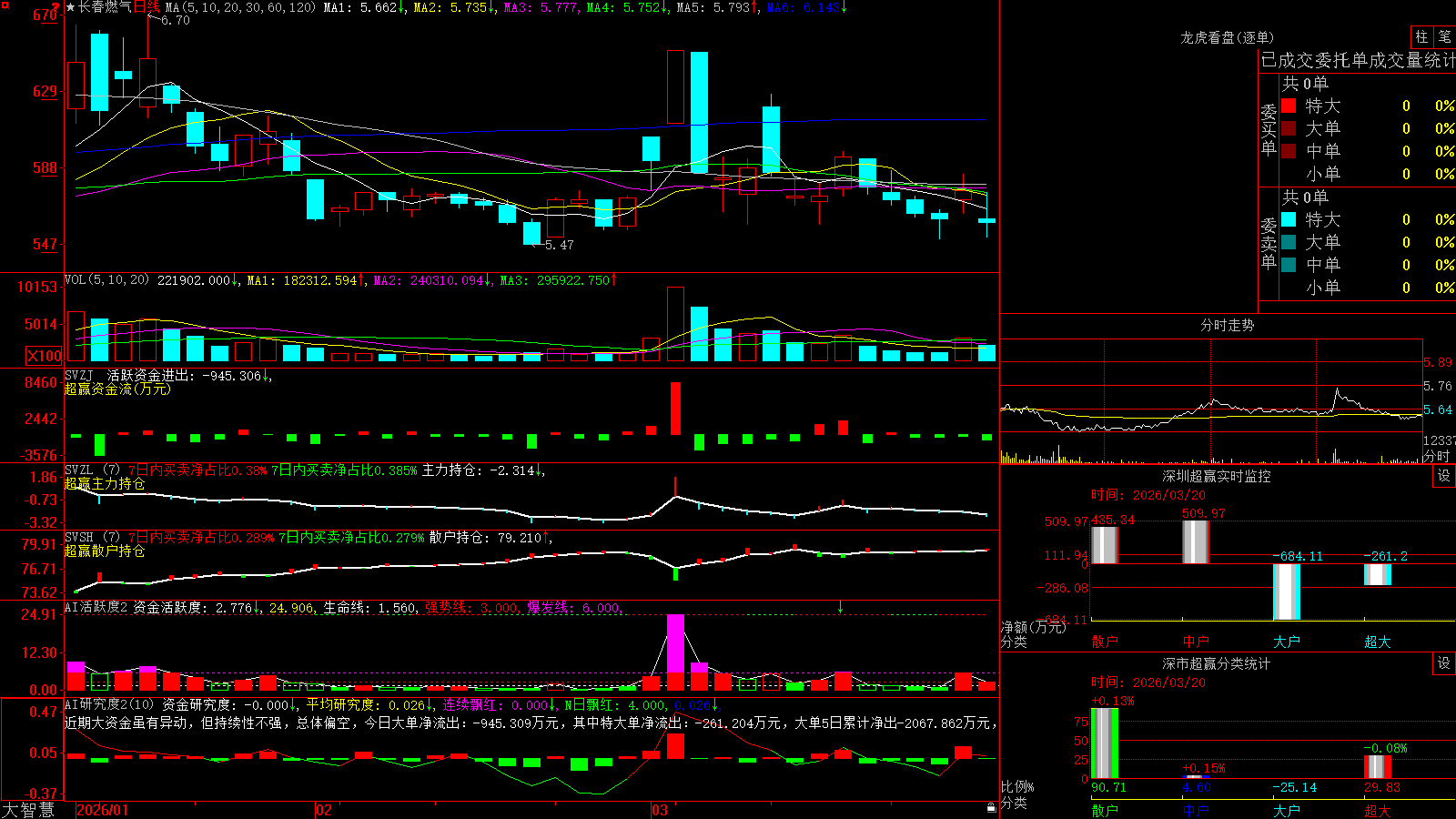Open 设 settings for 深市超赢分类统计
The image size is (1456, 819).
pyautogui.click(x=1444, y=663)
